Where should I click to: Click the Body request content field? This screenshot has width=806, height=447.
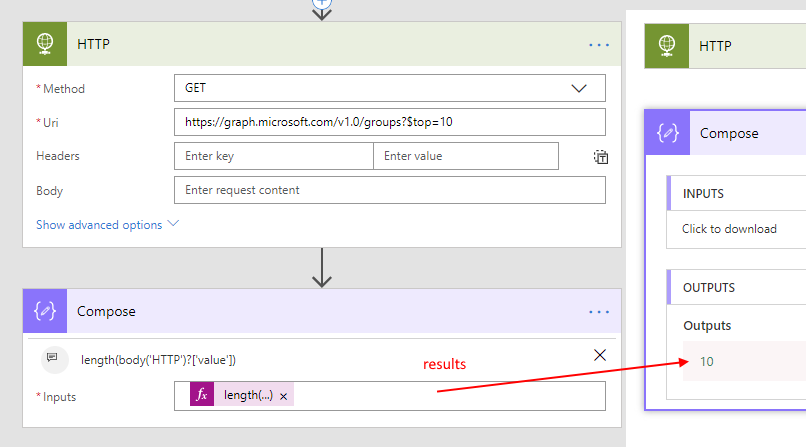click(x=389, y=190)
